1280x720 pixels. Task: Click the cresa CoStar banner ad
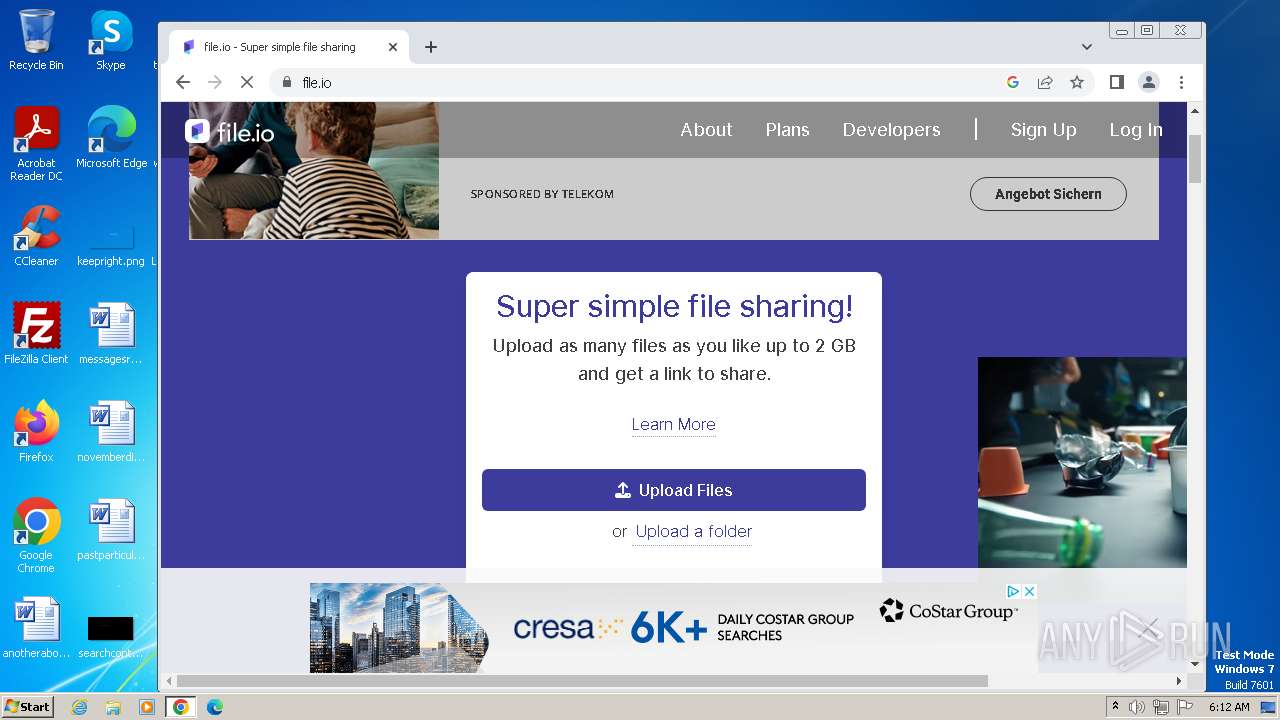(x=673, y=628)
